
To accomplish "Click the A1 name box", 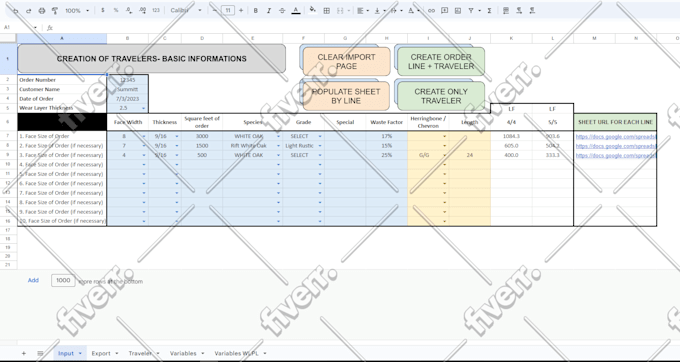I will click(x=20, y=27).
